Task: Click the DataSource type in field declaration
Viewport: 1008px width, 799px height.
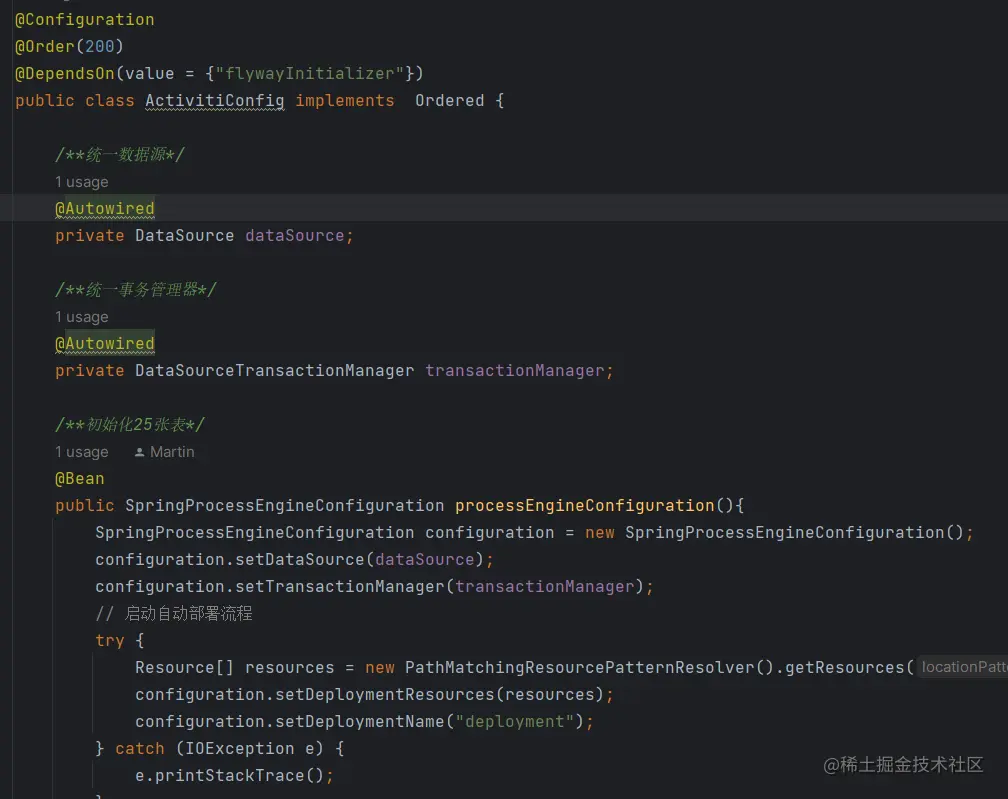Action: [184, 236]
